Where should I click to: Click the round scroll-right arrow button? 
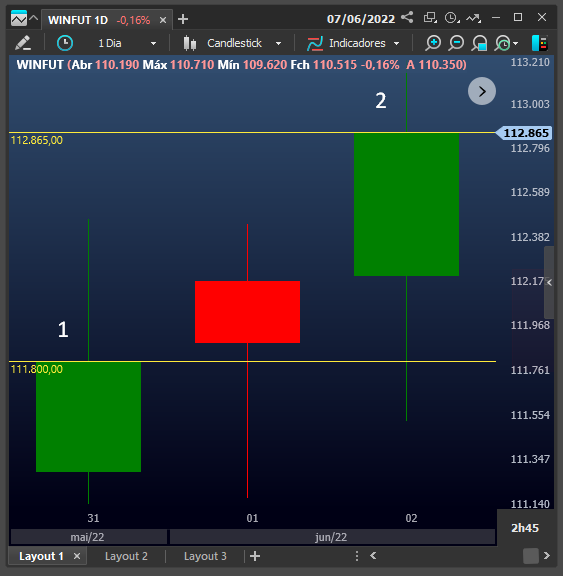(x=482, y=91)
